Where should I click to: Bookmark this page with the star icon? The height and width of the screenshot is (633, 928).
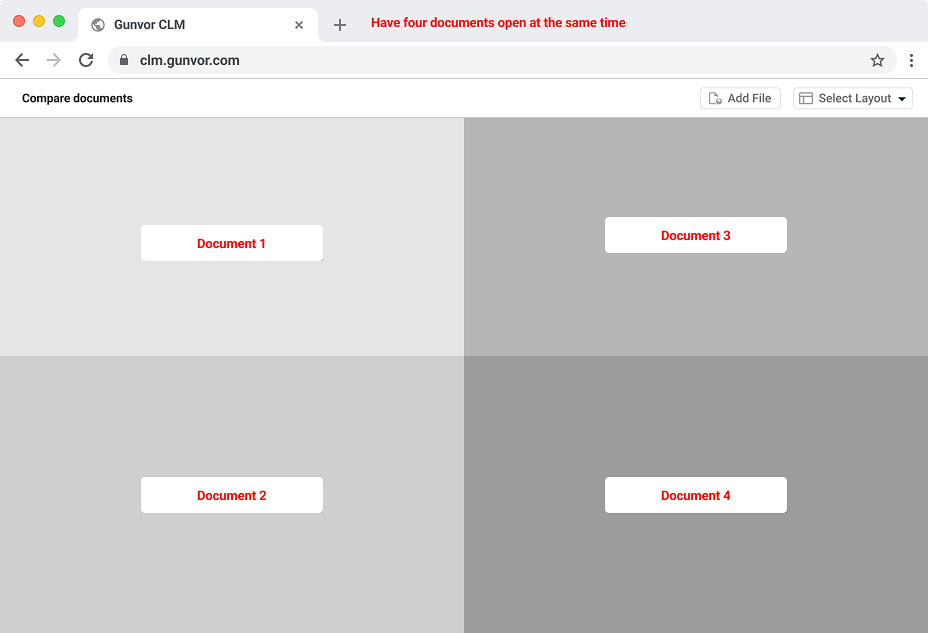click(x=877, y=60)
